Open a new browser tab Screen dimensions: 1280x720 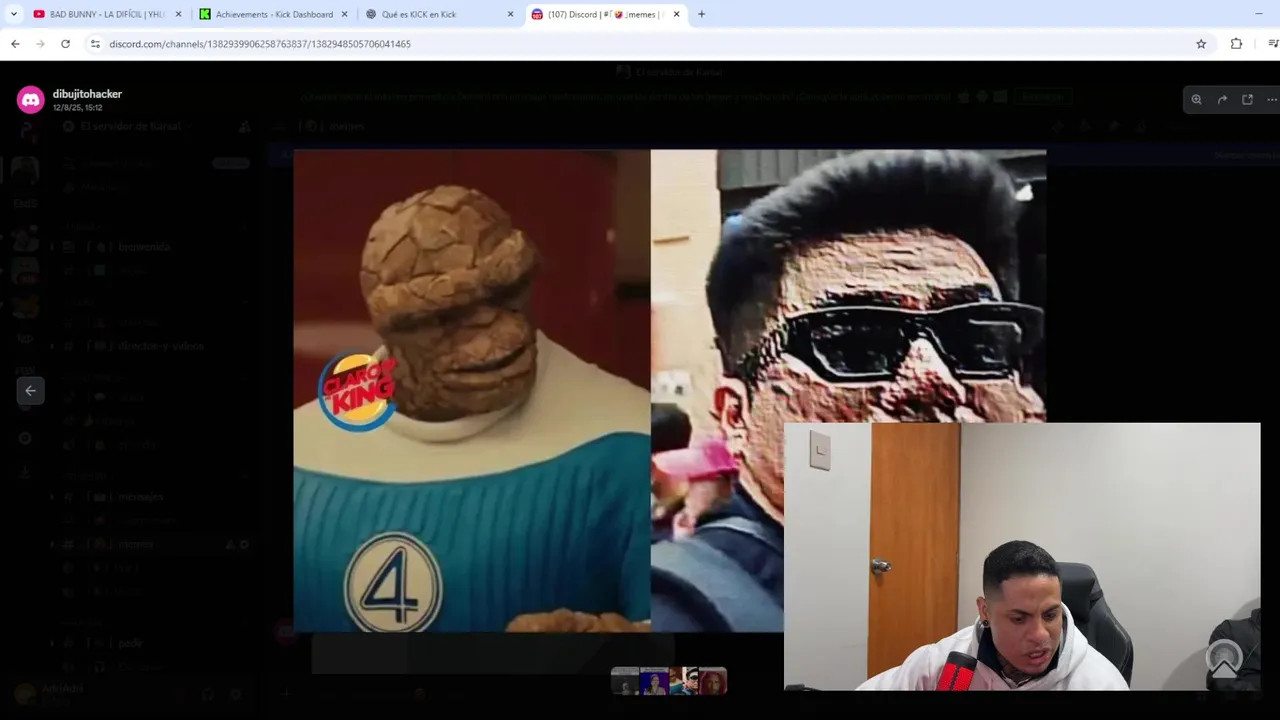701,14
